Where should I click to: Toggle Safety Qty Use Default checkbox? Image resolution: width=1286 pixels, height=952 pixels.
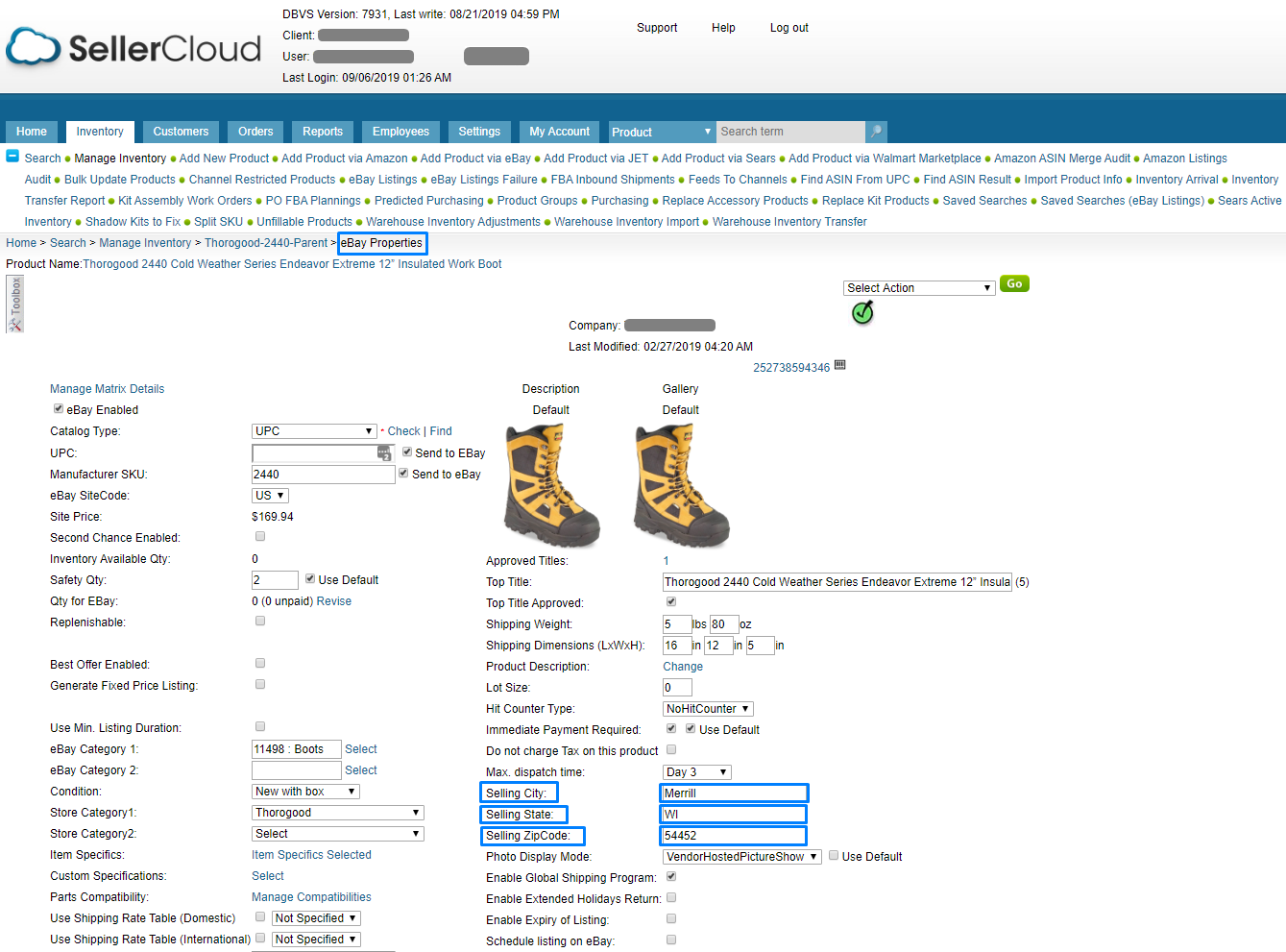click(x=310, y=578)
